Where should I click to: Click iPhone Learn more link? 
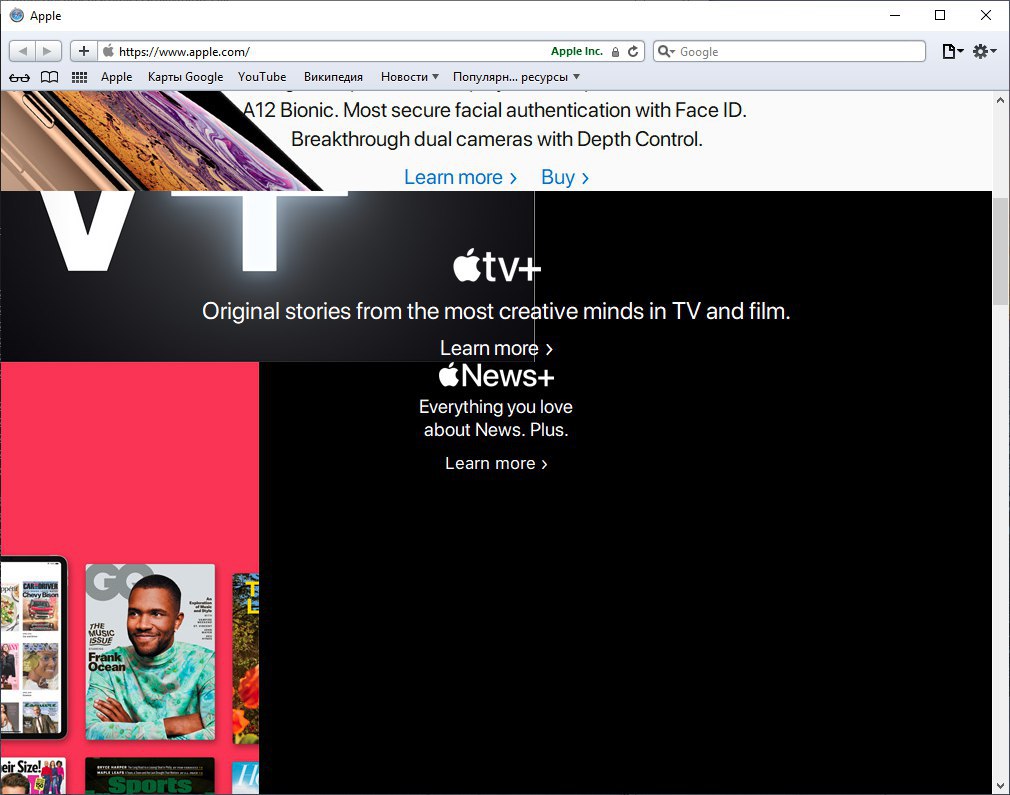point(461,177)
